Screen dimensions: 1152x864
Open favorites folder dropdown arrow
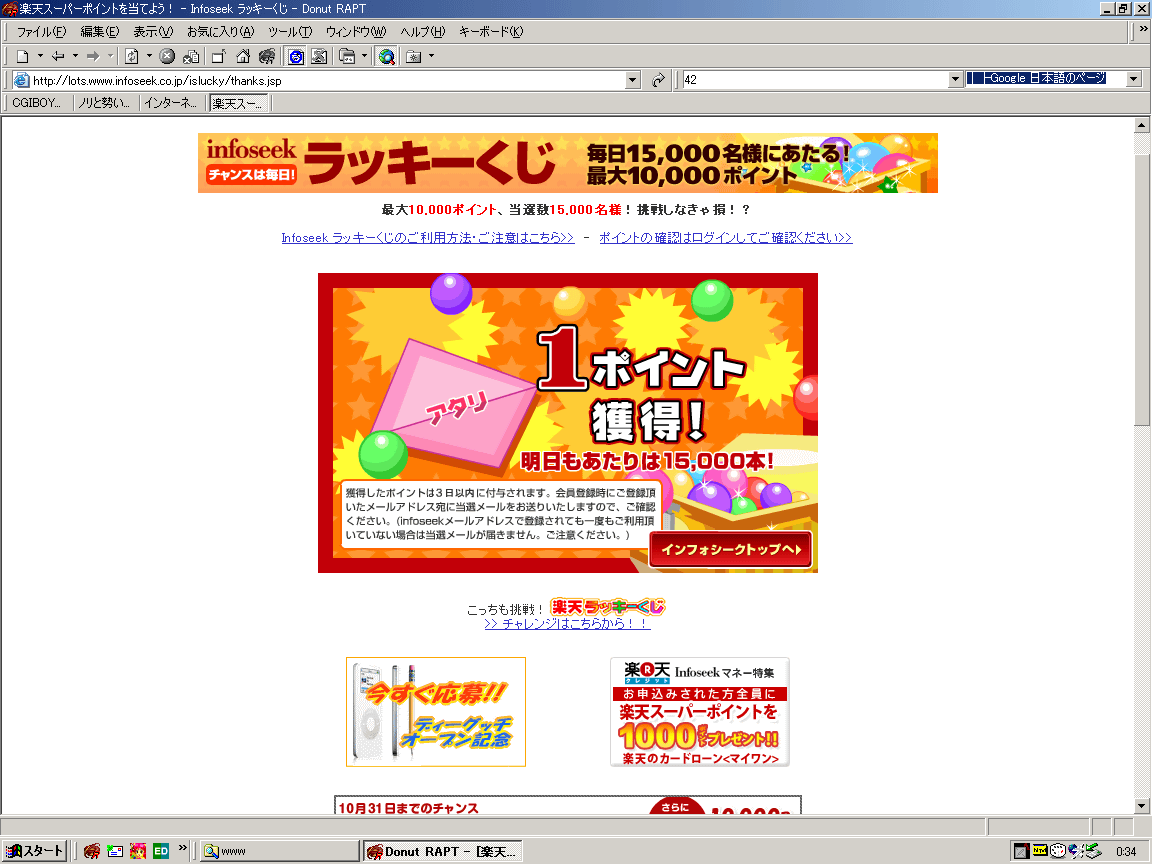431,56
